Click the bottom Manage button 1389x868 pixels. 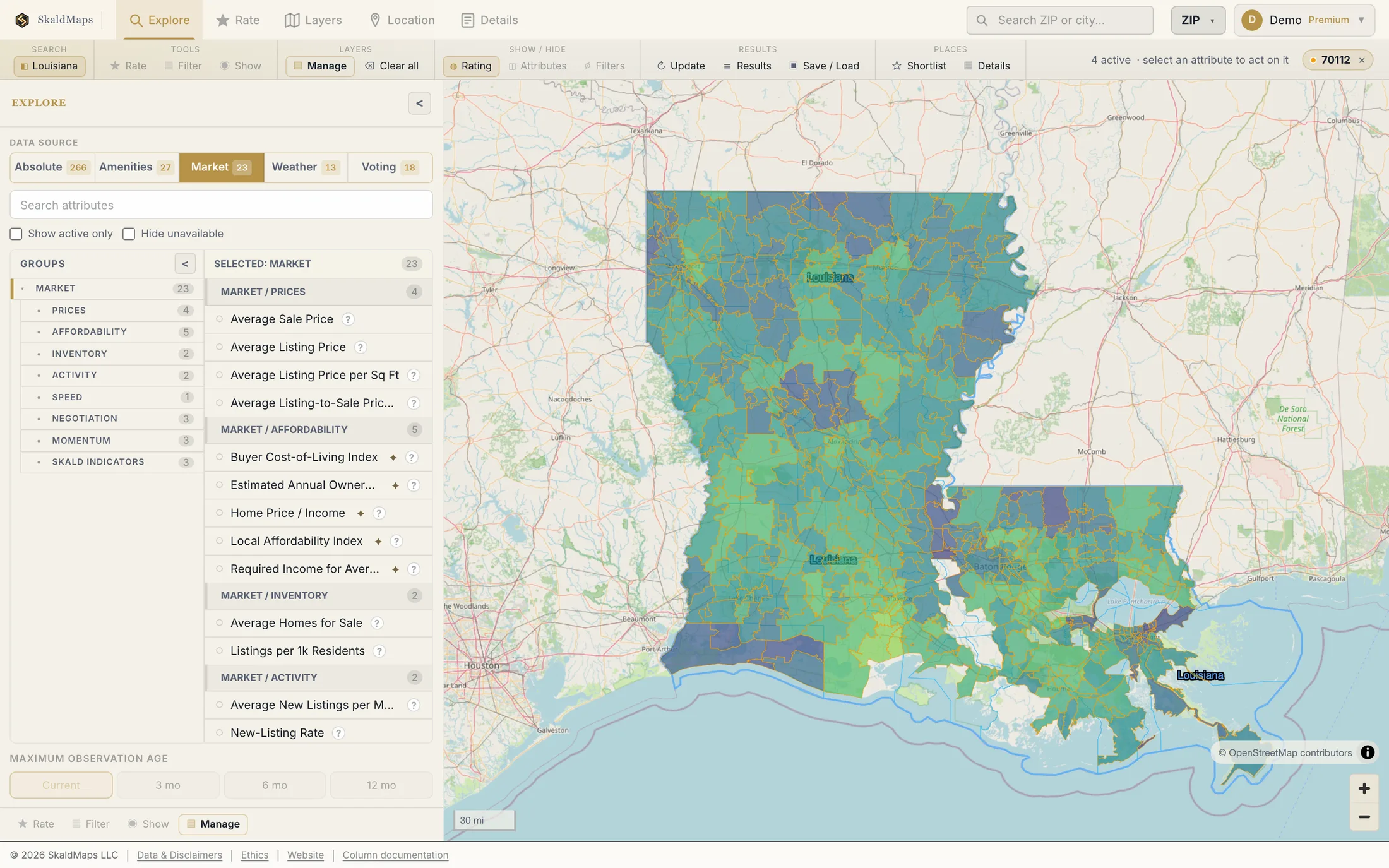tap(213, 824)
